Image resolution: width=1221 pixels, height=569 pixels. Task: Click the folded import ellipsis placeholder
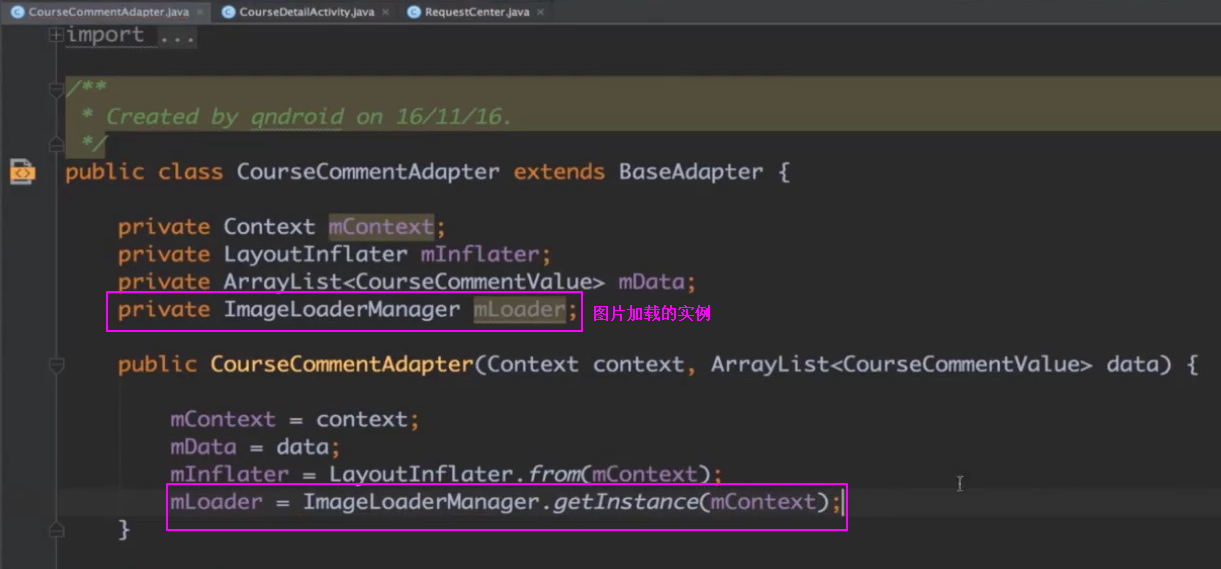pyautogui.click(x=178, y=35)
